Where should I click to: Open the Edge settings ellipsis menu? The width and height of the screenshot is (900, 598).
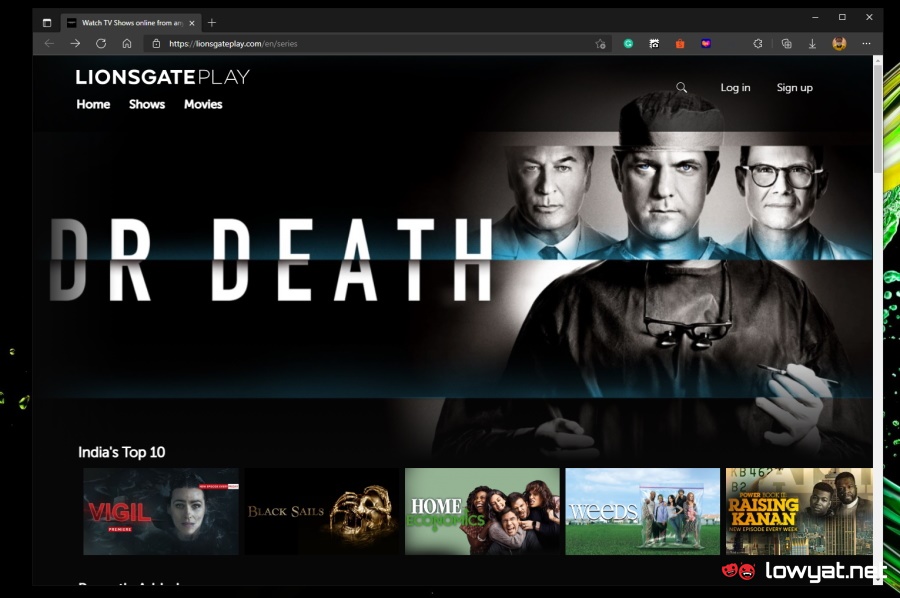[x=866, y=44]
